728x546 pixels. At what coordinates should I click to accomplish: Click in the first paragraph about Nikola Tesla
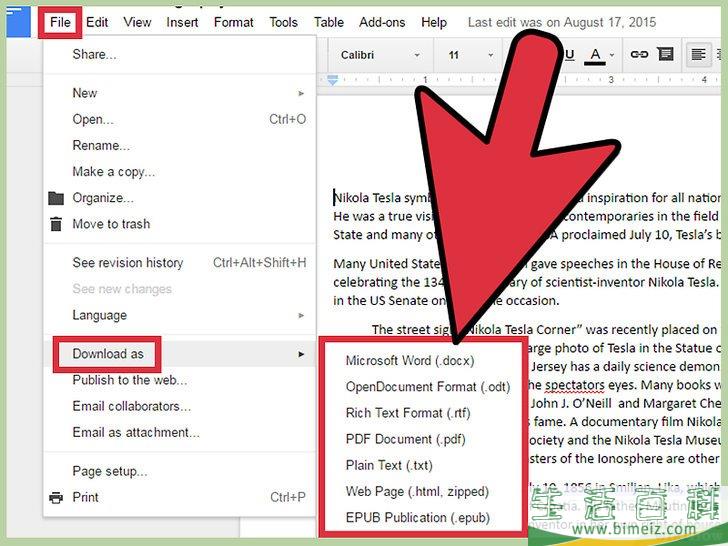tap(527, 216)
